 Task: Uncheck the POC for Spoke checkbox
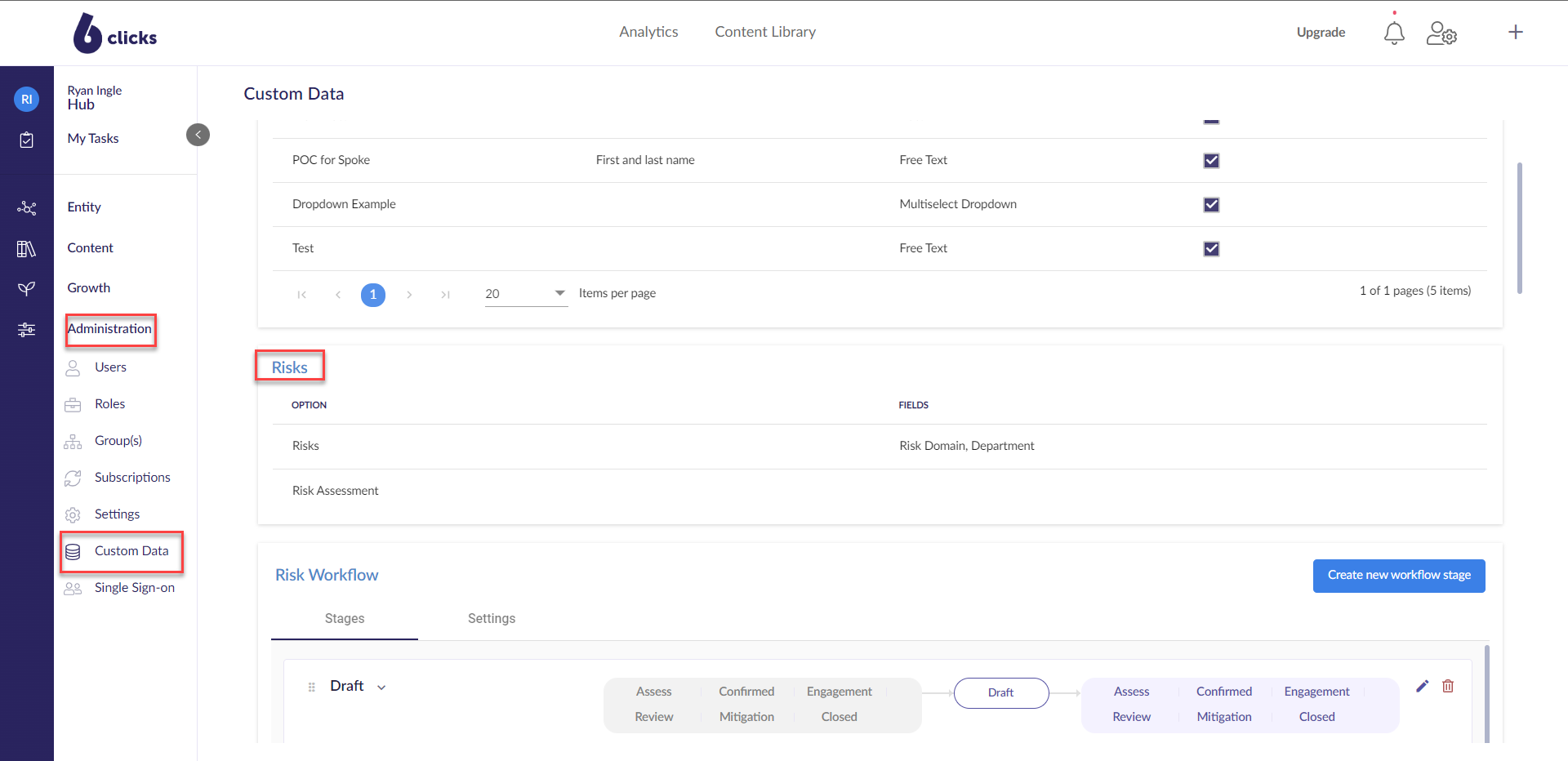[1211, 161]
